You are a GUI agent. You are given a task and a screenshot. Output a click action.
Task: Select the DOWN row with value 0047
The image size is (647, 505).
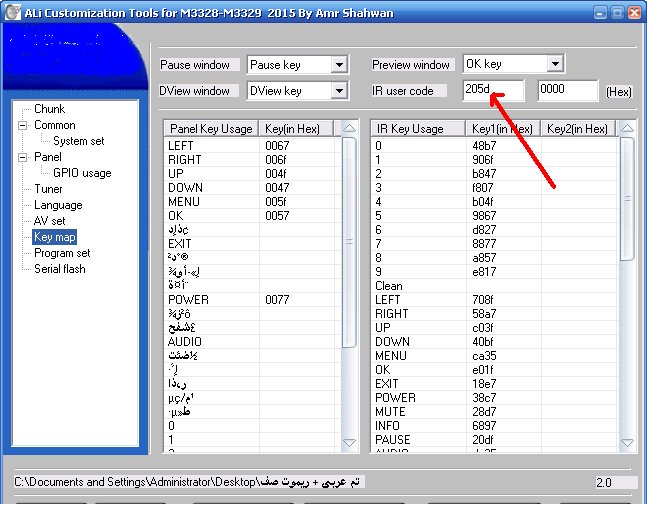(x=253, y=188)
